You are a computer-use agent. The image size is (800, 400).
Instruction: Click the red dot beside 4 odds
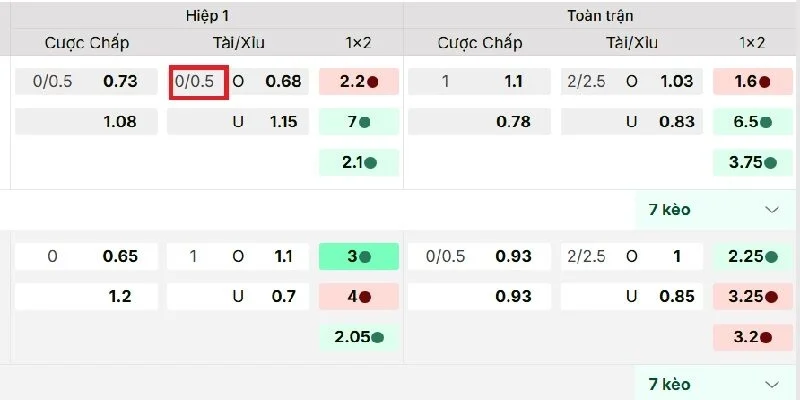(365, 297)
